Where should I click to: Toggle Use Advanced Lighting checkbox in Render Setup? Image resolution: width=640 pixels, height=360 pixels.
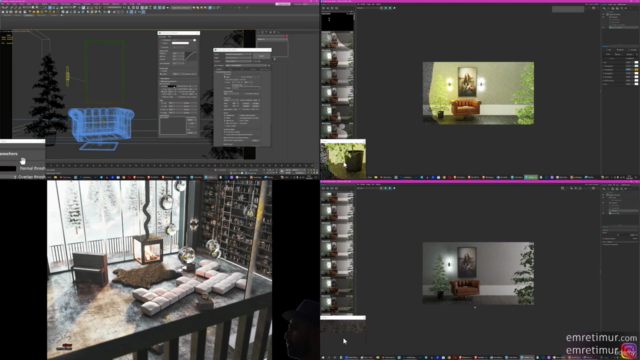pyautogui.click(x=224, y=132)
